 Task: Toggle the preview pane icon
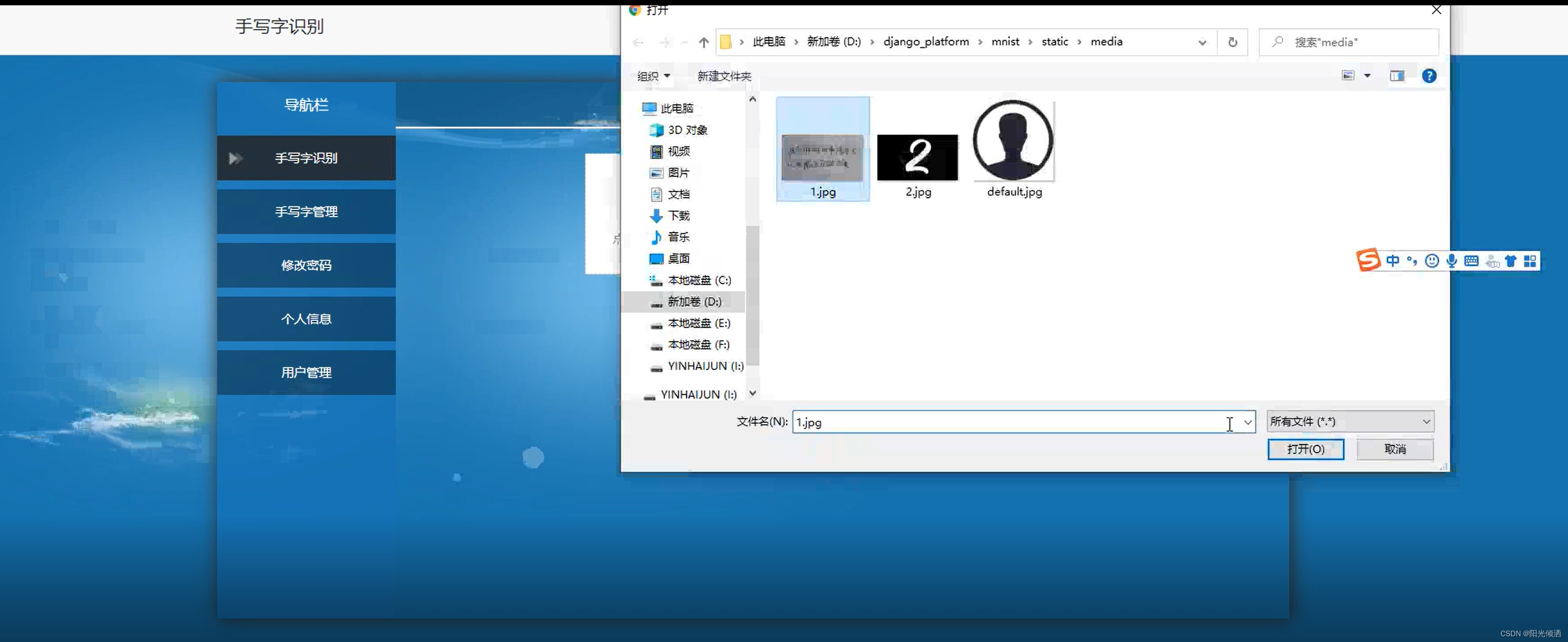[1396, 76]
